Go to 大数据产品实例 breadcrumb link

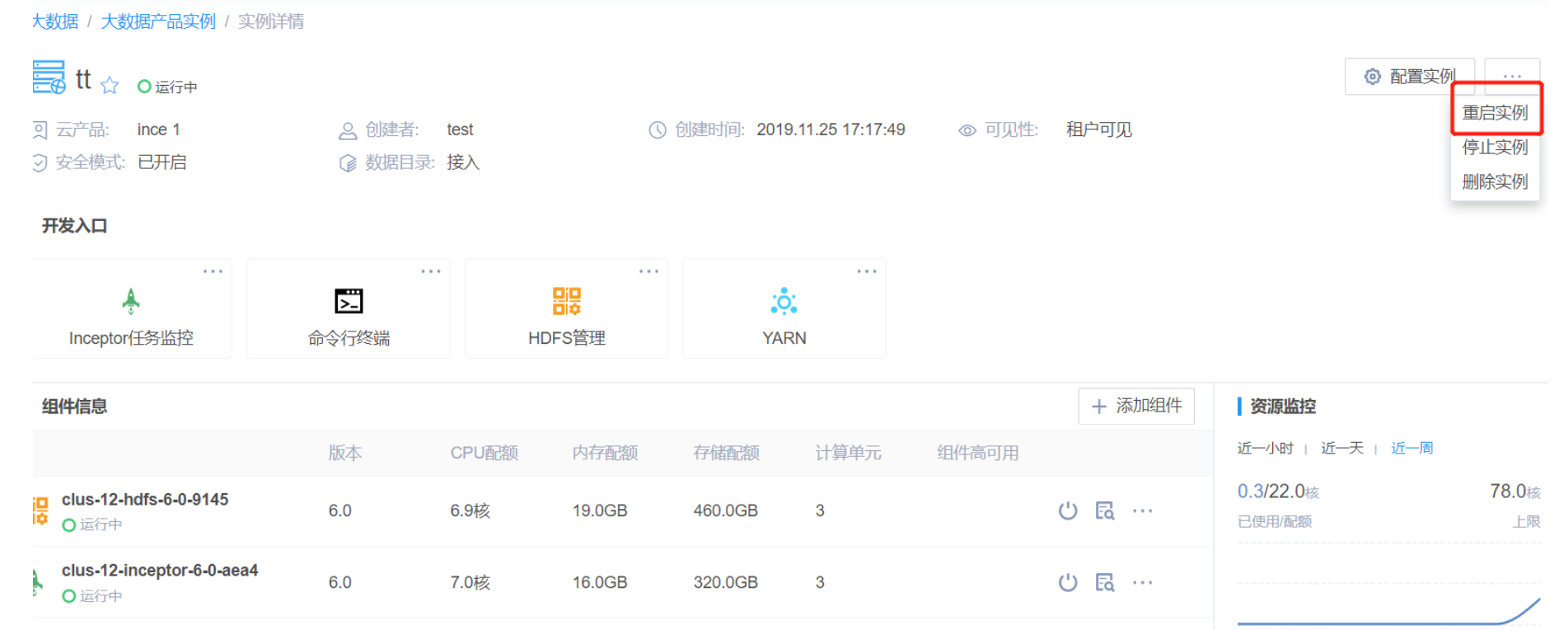pos(158,21)
